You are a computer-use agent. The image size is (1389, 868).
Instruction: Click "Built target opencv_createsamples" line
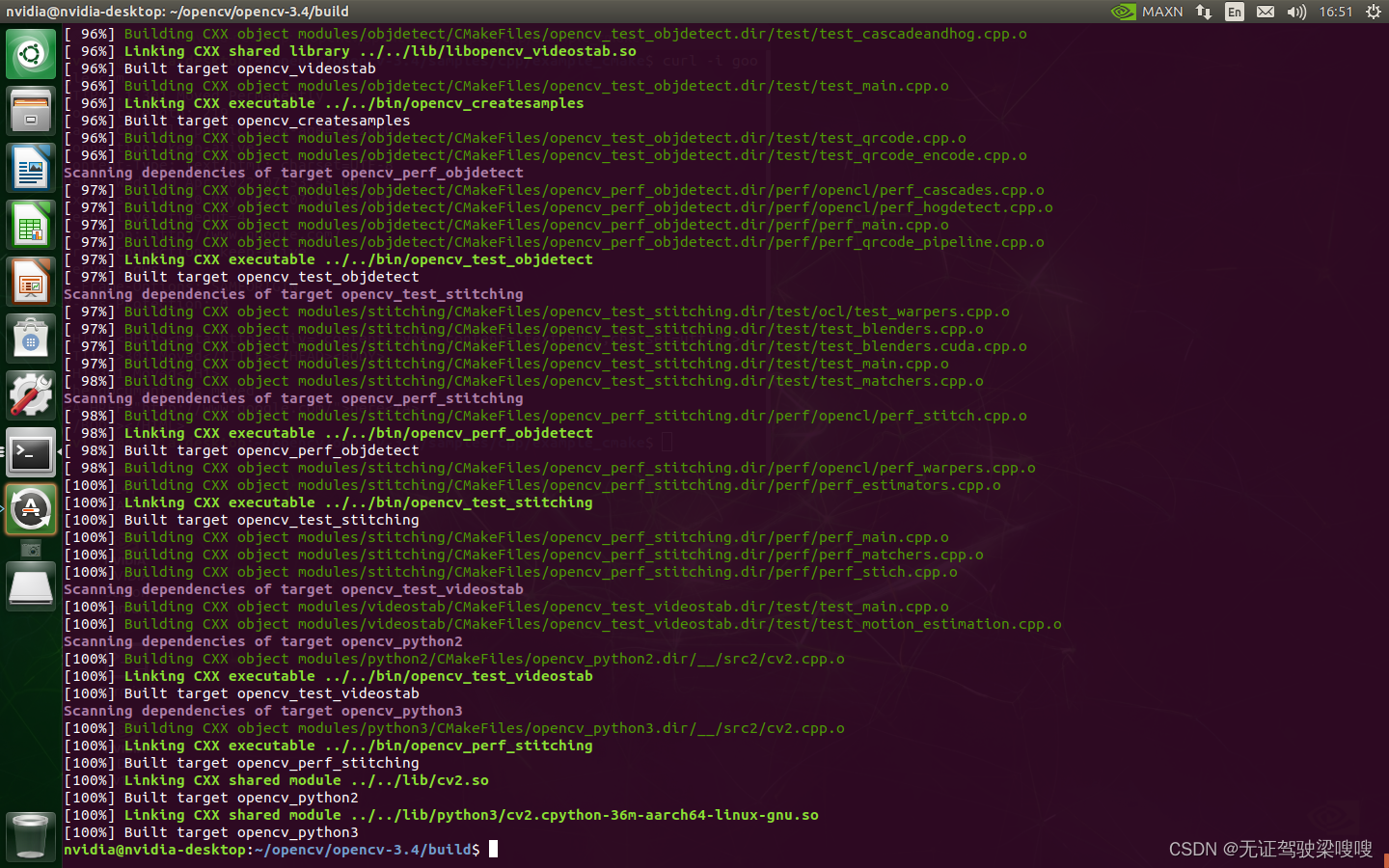(237, 121)
